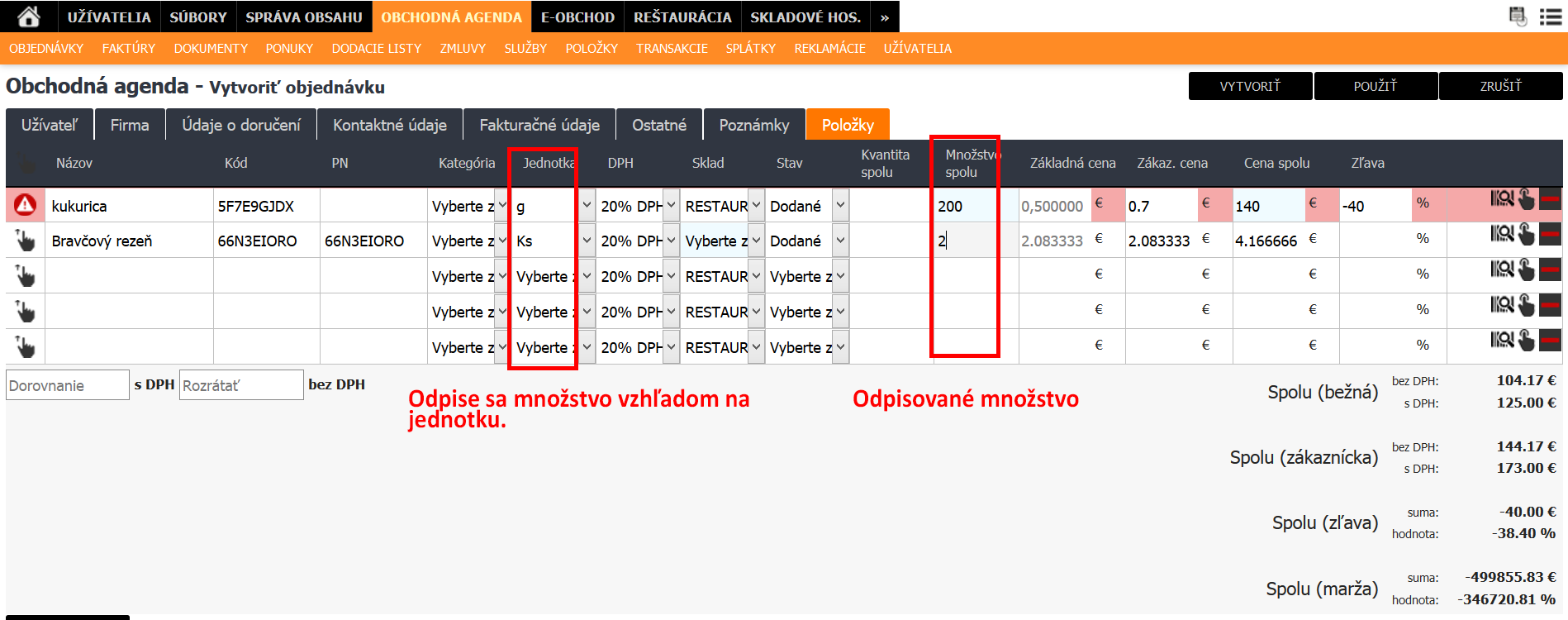Click barcode search icon in kukurica row

point(1501,199)
